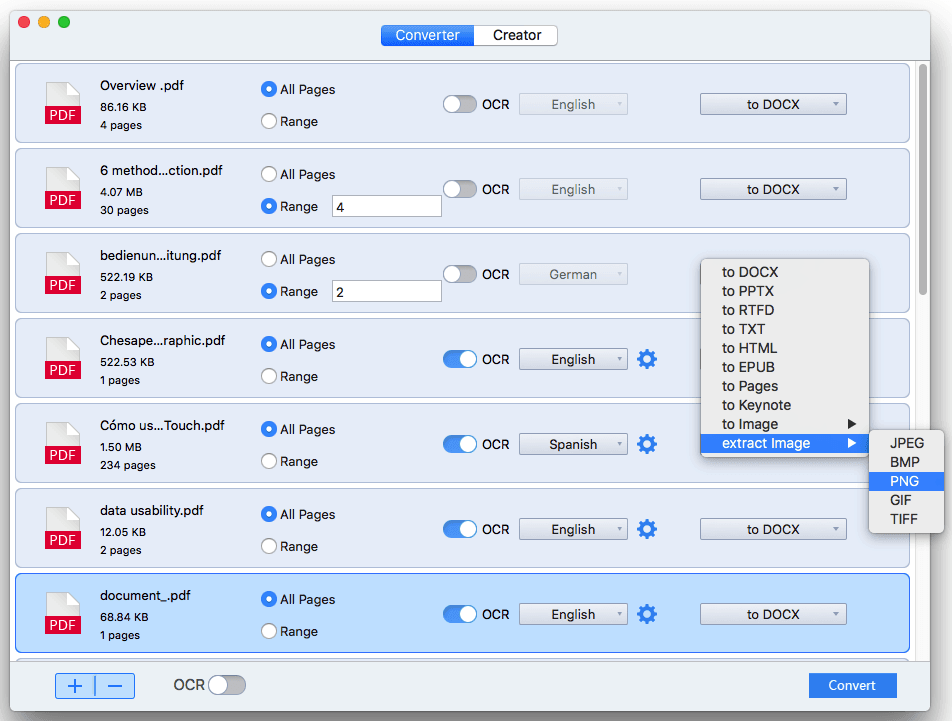952x721 pixels.
Task: Open gear settings for document_.pdf
Action: [x=647, y=614]
